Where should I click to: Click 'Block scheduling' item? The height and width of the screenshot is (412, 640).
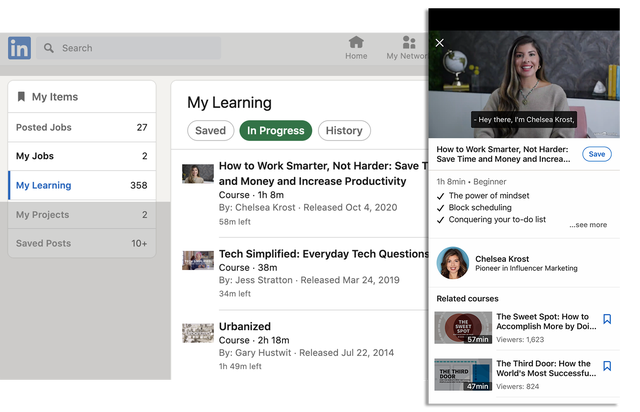coord(480,207)
